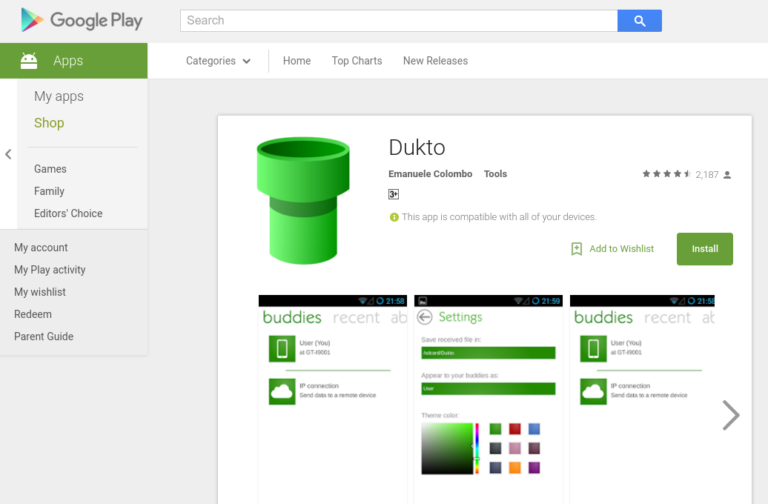Open the Family category link
Screen dimensions: 768x504
[49, 191]
